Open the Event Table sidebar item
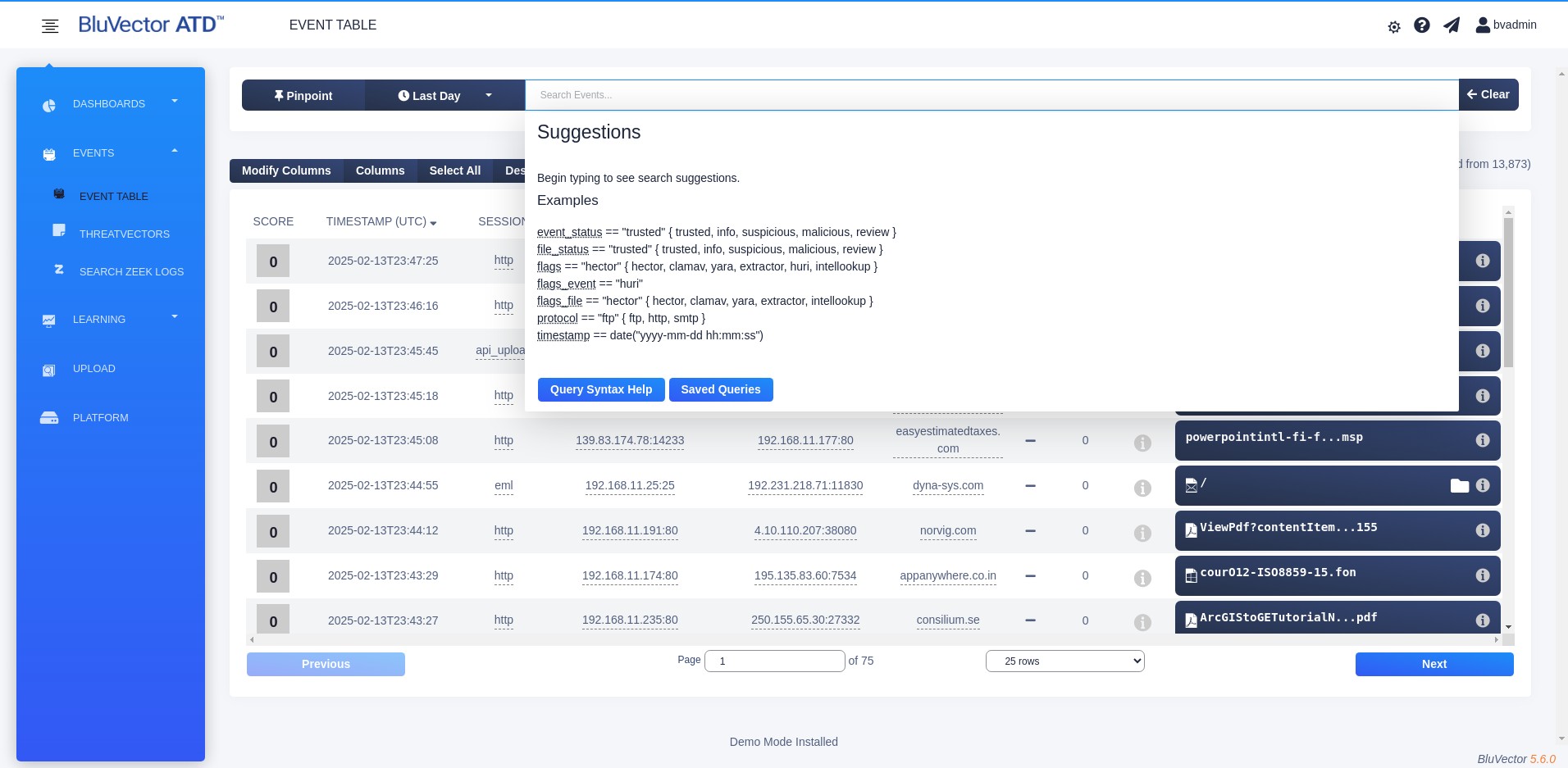Screen dimensions: 1568x768 (114, 197)
